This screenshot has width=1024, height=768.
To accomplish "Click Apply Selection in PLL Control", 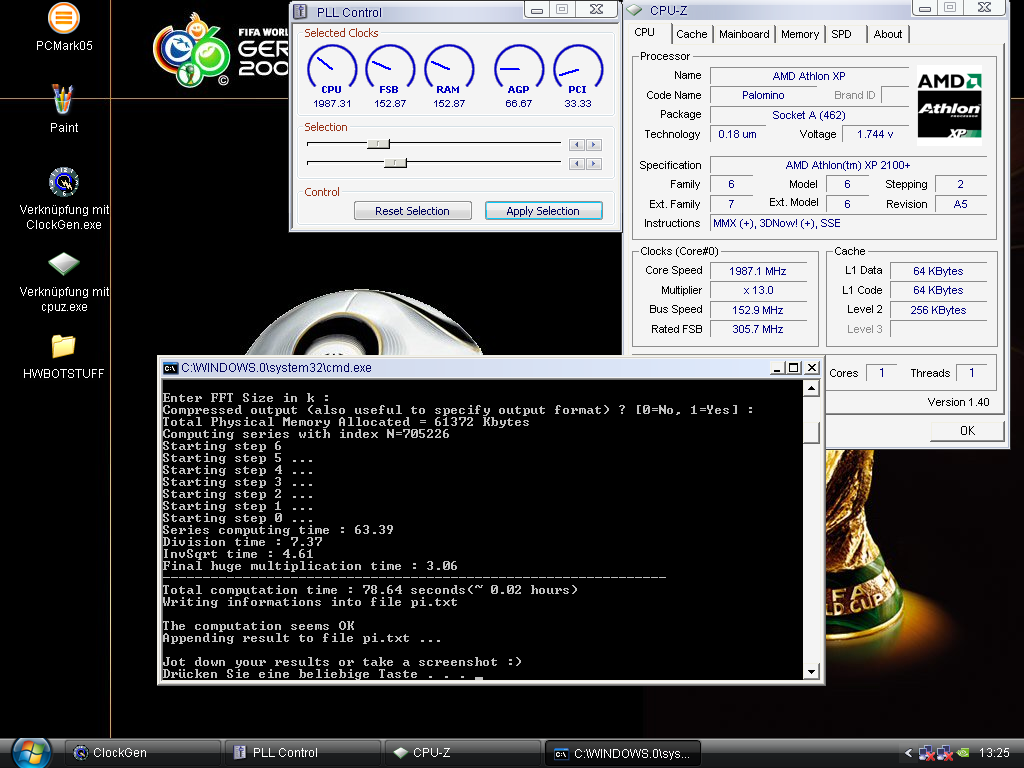I will coord(543,211).
